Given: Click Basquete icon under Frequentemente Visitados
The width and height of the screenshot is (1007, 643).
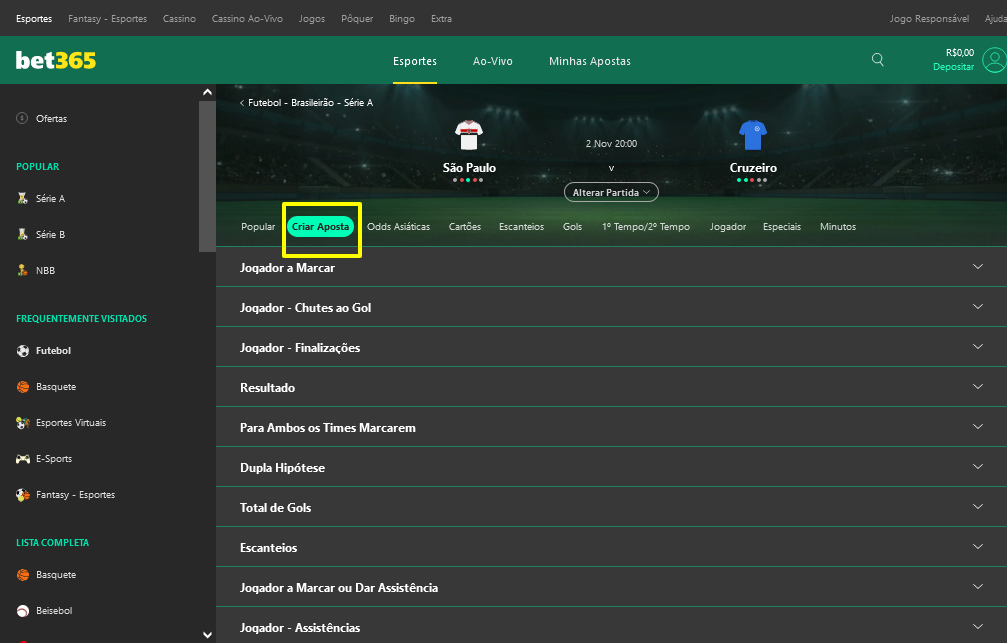Looking at the screenshot, I should click(x=23, y=387).
